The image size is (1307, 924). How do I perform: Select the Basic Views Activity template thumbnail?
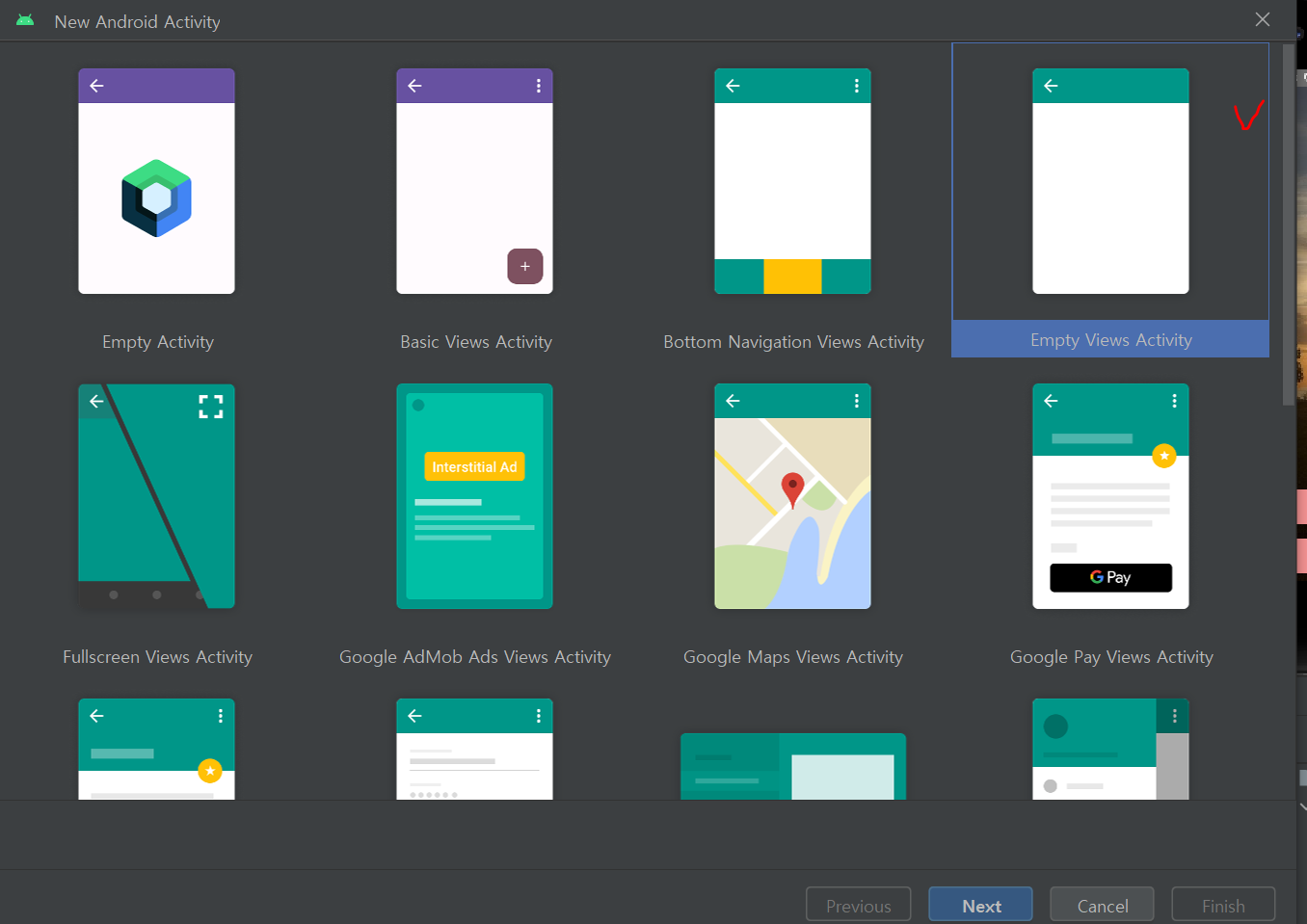[x=474, y=181]
